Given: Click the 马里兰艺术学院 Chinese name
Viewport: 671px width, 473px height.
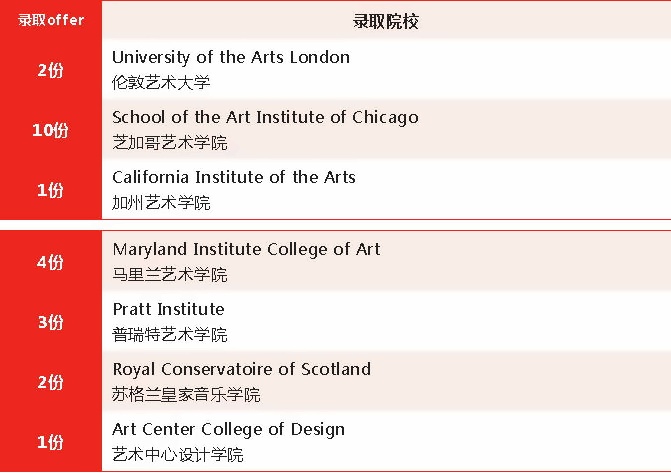Looking at the screenshot, I should point(169,274).
